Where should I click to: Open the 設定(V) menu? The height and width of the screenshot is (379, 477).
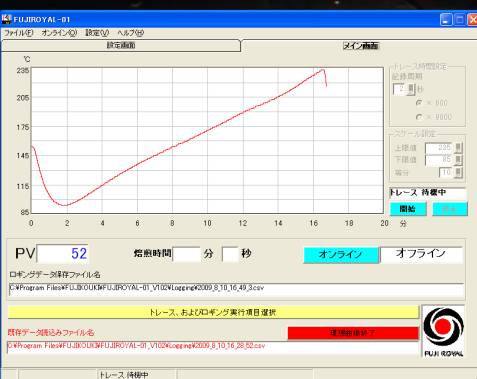click(97, 33)
